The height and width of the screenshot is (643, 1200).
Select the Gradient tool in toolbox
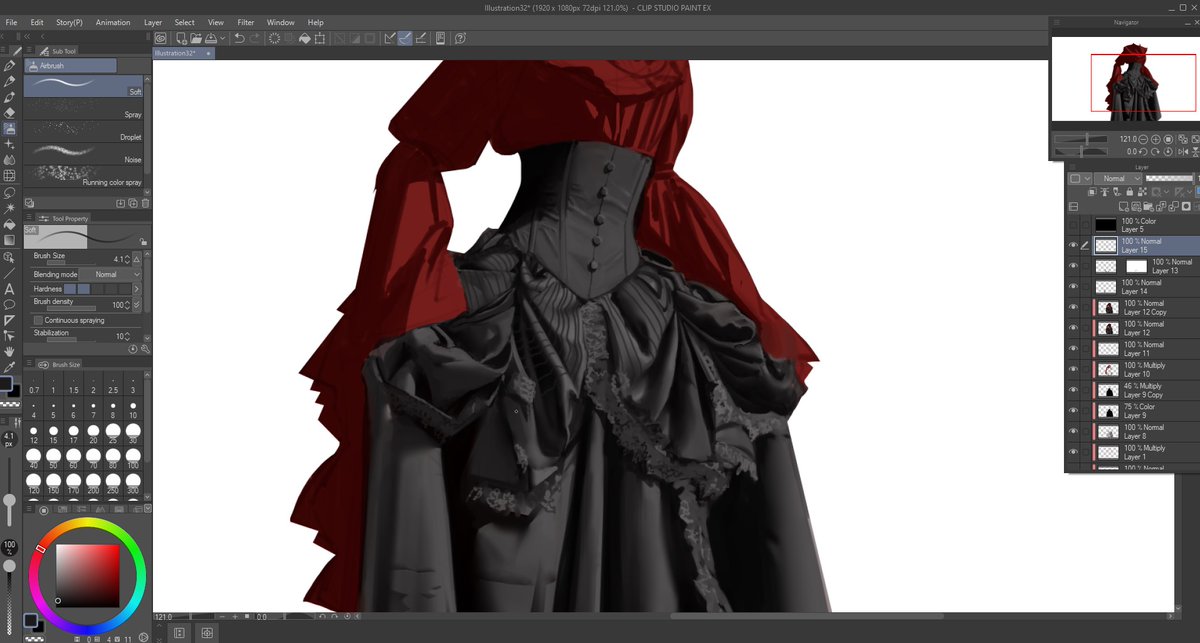pyautogui.click(x=9, y=240)
